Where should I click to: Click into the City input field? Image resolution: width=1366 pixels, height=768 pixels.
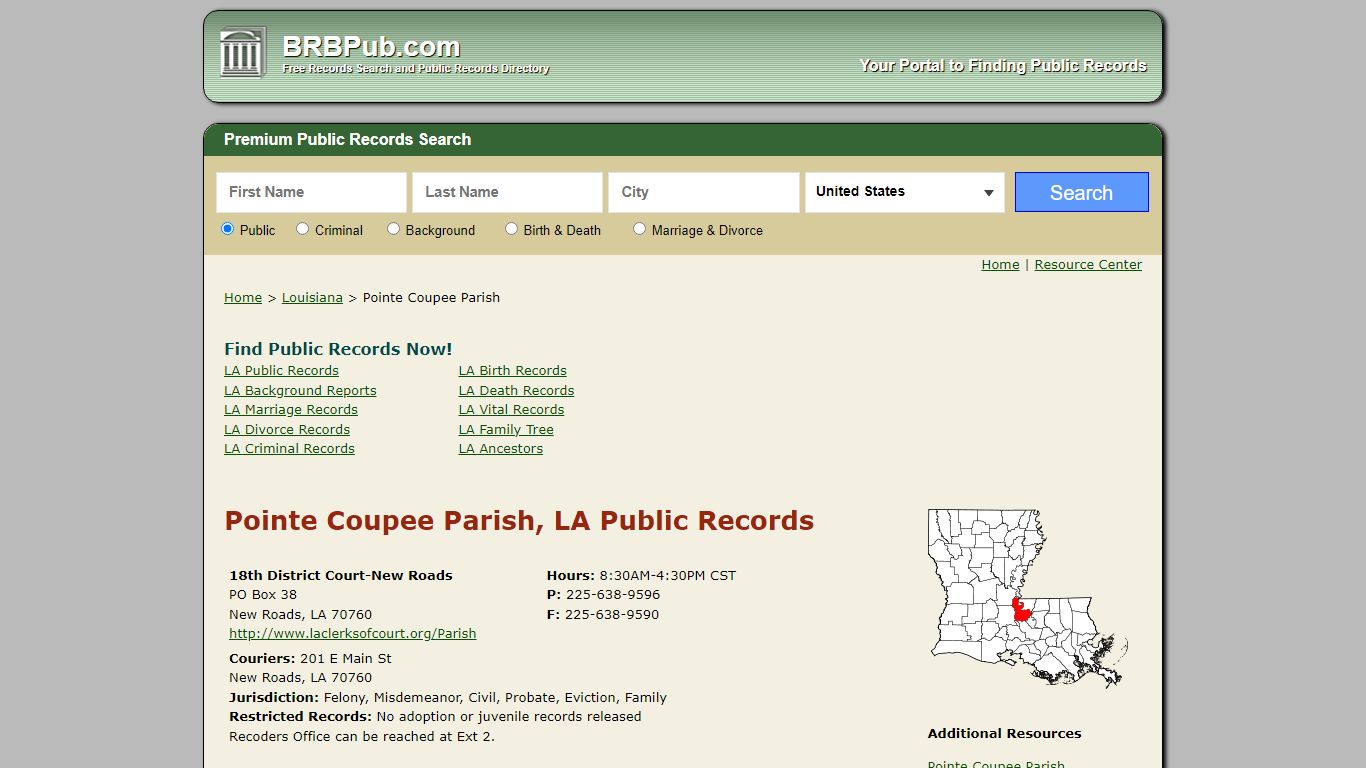(x=703, y=192)
